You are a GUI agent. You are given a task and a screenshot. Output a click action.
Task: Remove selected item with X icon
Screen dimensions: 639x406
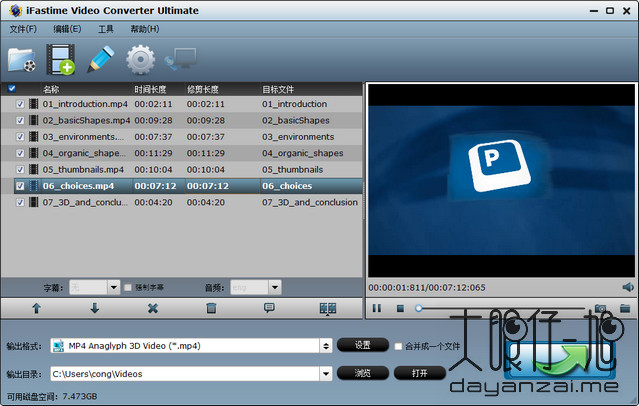click(x=153, y=308)
